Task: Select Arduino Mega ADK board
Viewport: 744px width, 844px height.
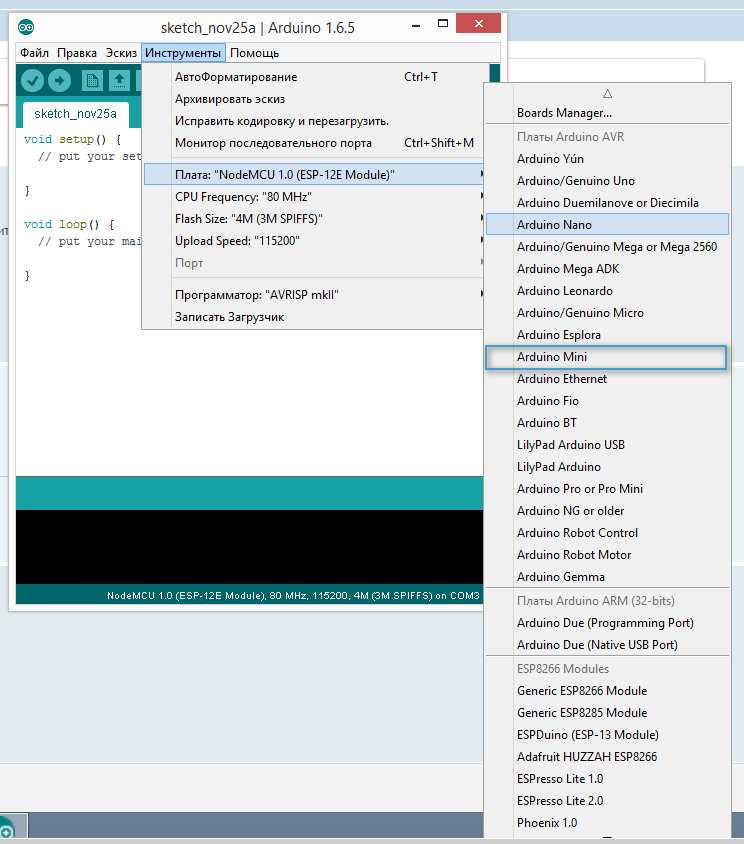Action: (607, 269)
